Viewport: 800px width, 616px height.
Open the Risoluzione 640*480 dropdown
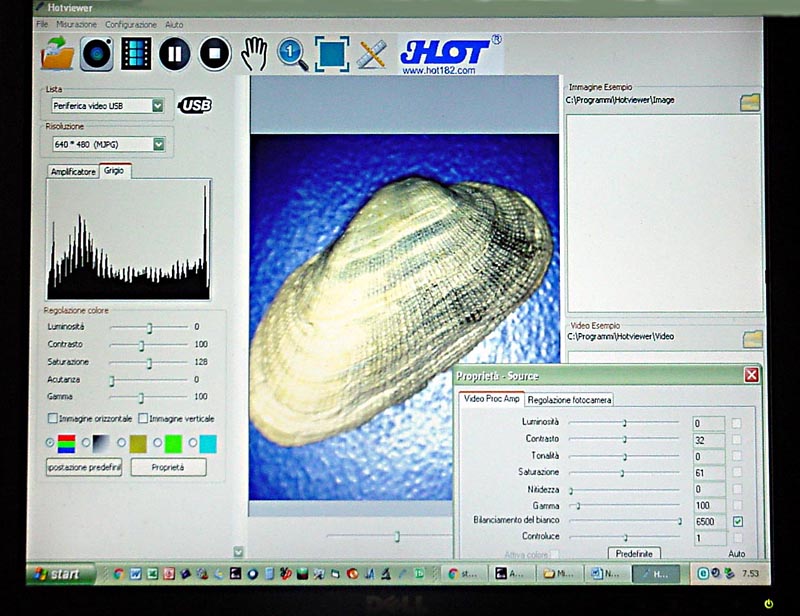point(158,144)
